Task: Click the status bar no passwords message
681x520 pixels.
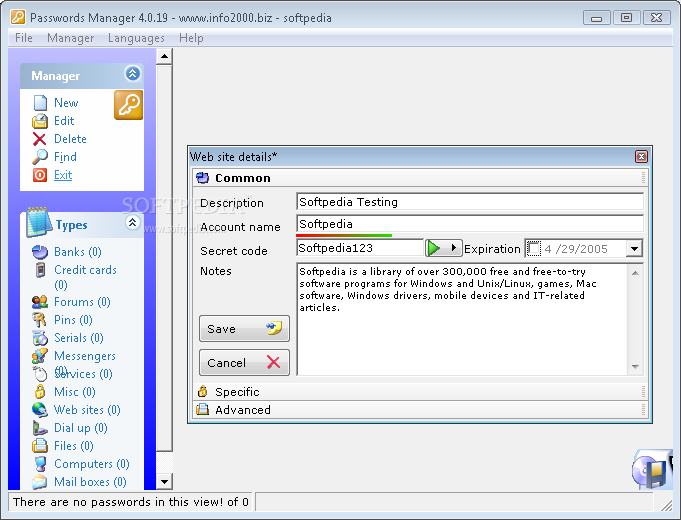Action: (131, 502)
